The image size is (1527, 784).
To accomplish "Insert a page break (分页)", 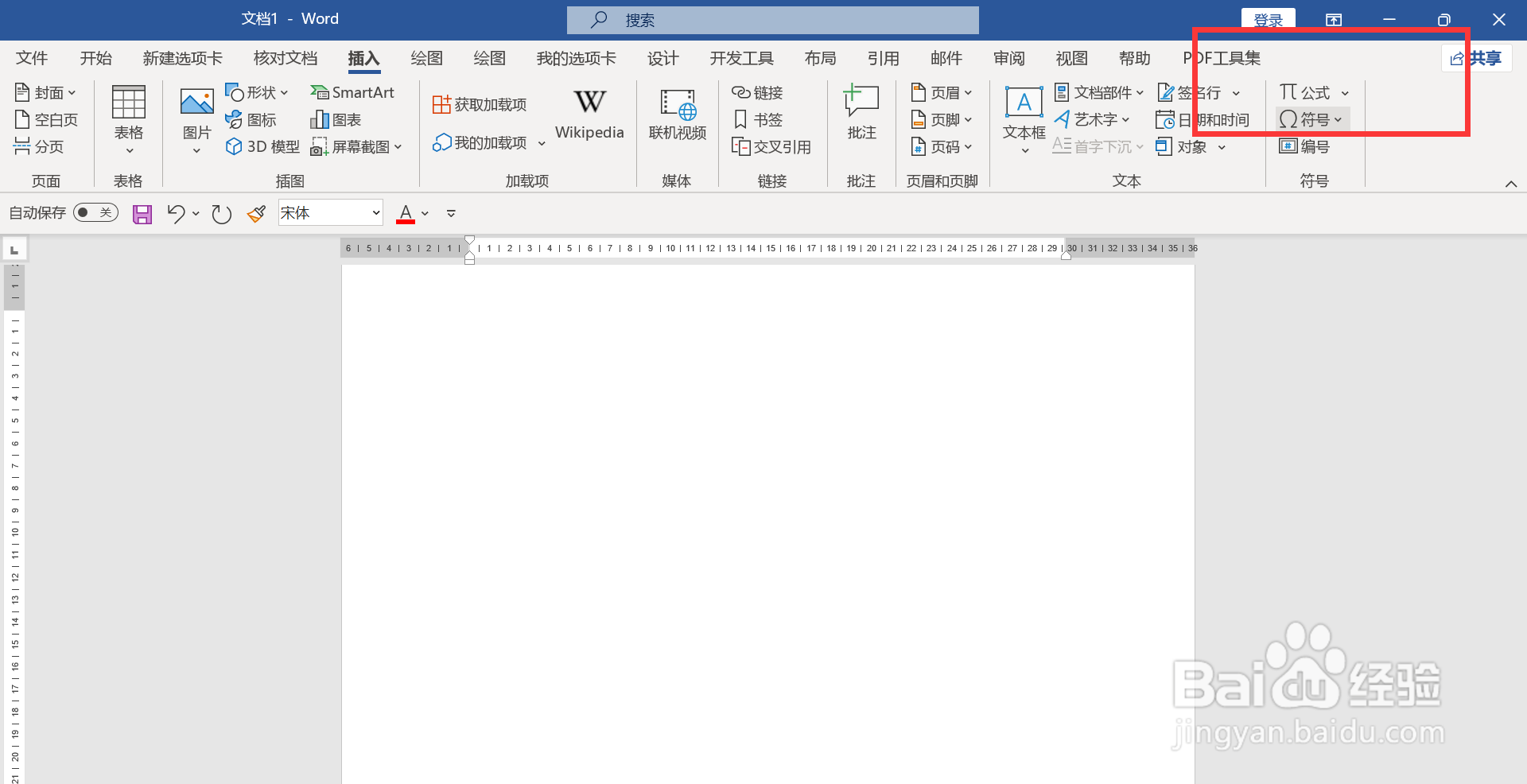I will click(39, 147).
